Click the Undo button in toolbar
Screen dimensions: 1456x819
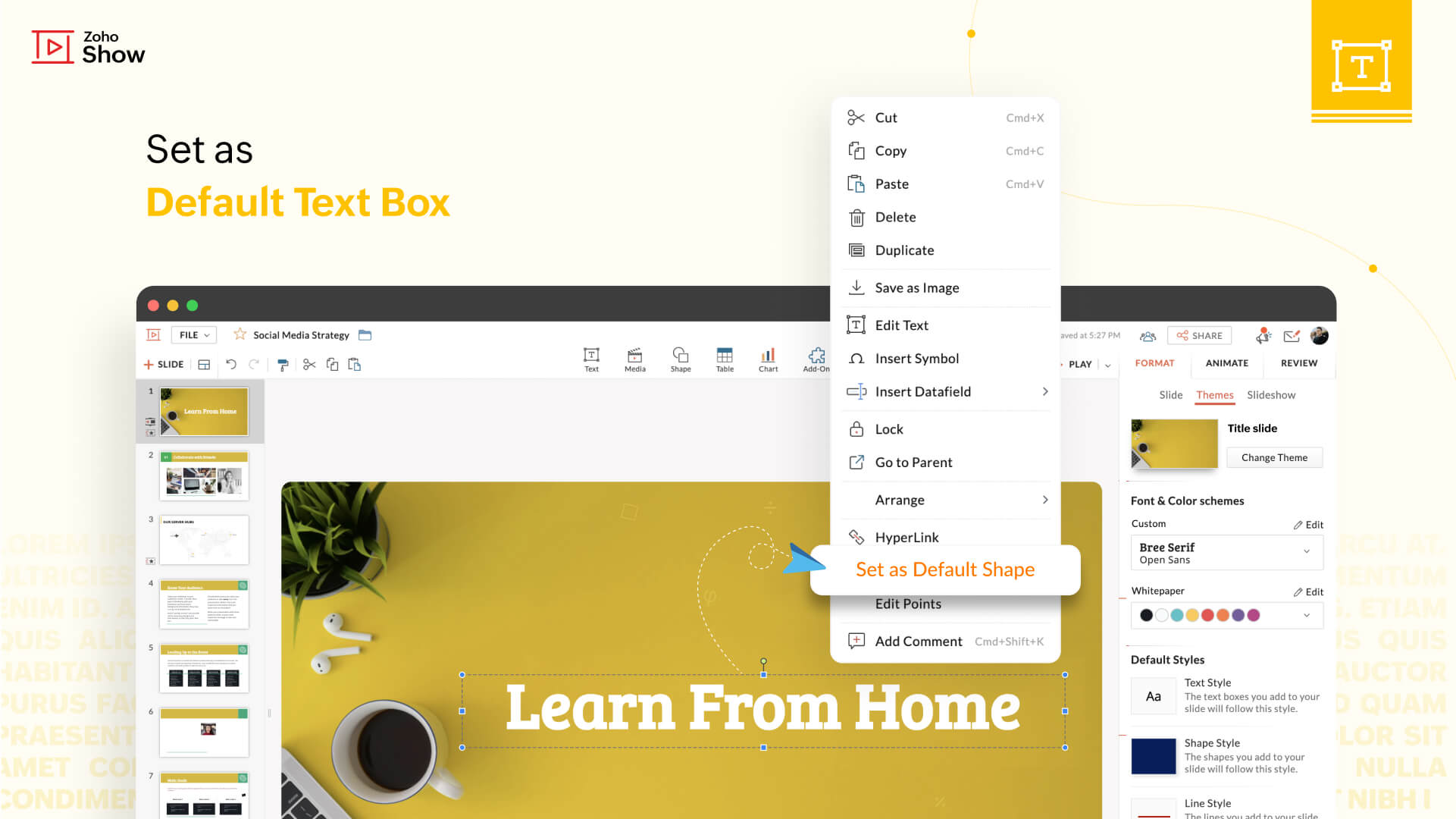231,364
